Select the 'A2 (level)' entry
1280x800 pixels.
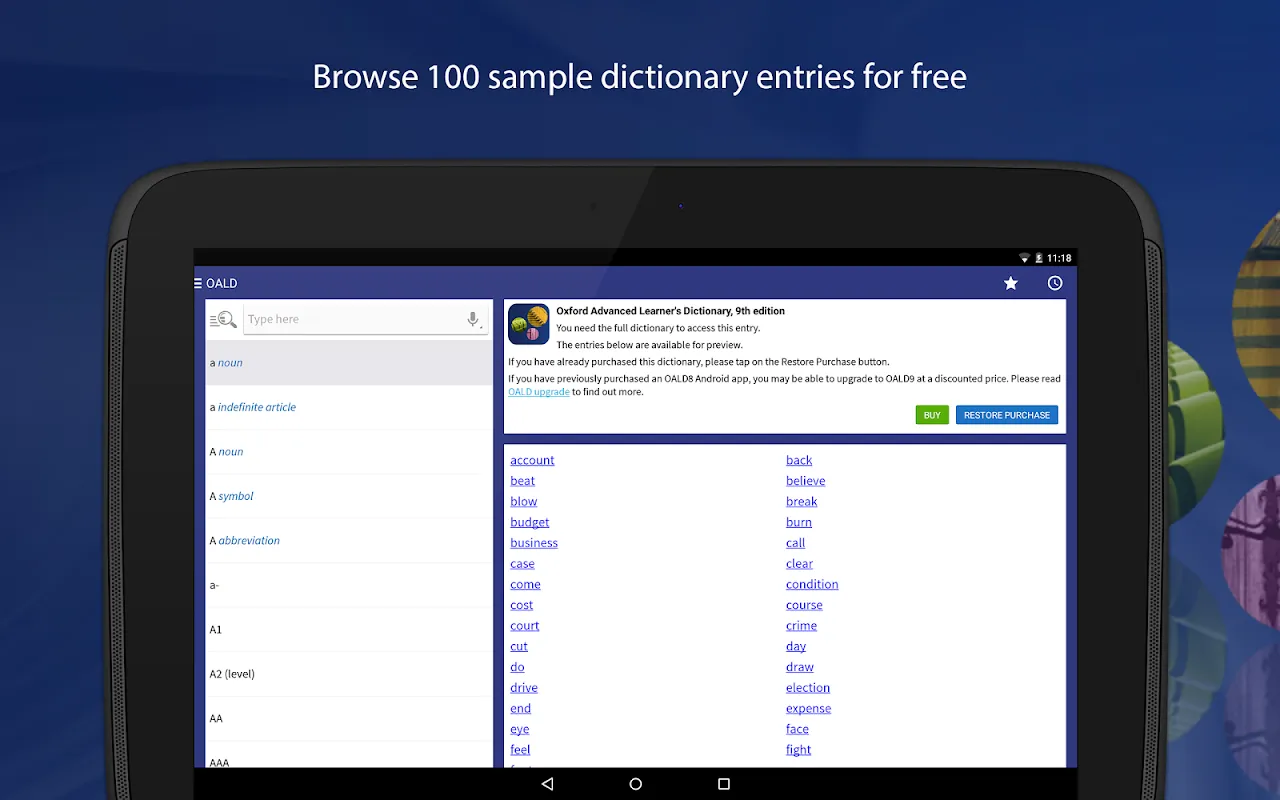(349, 674)
